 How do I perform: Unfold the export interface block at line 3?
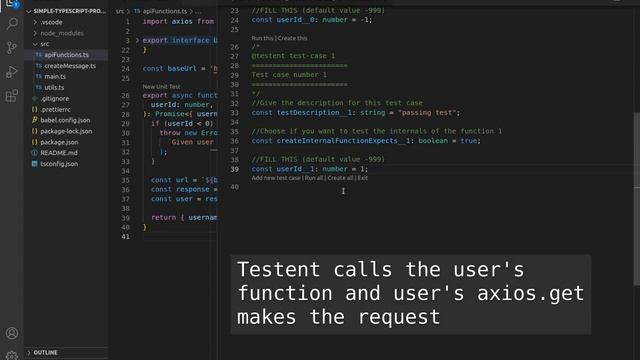tap(137, 40)
